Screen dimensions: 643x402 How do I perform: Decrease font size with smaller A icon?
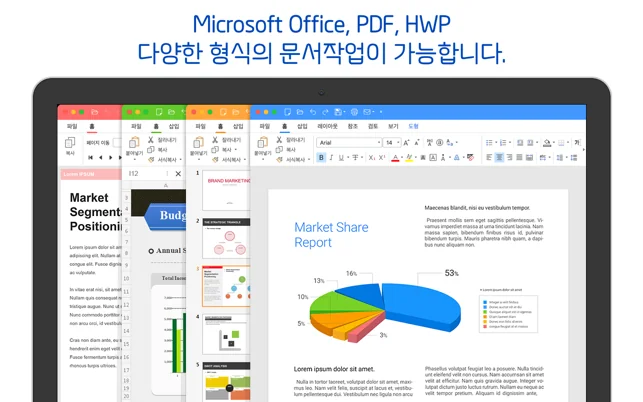point(417,142)
